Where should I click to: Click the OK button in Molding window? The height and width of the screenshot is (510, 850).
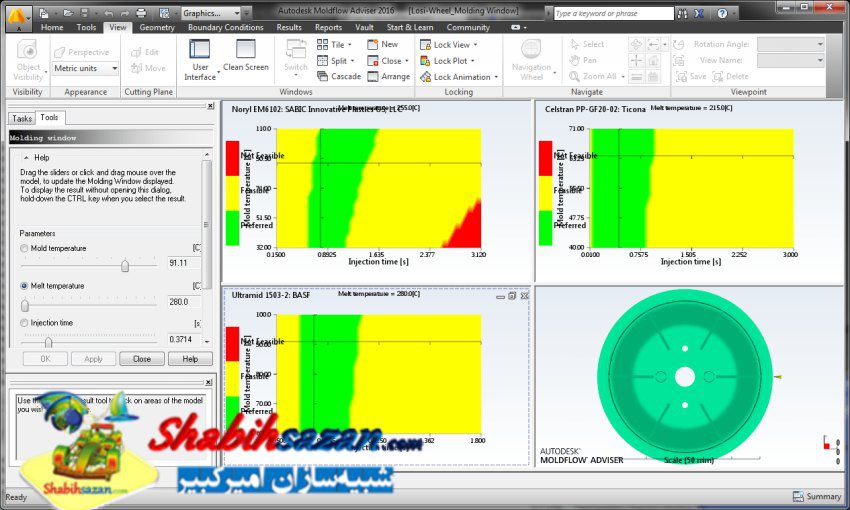[45, 359]
